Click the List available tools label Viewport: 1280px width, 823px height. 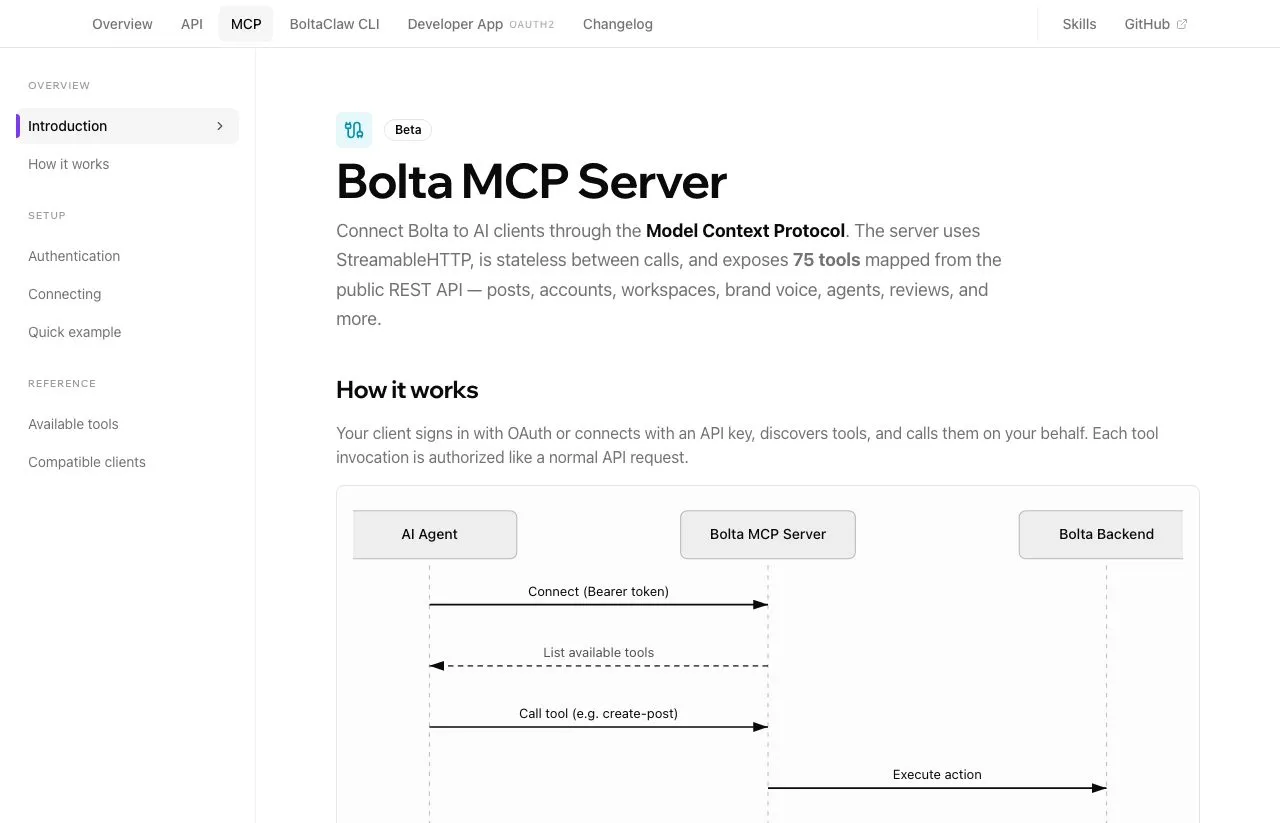[598, 652]
